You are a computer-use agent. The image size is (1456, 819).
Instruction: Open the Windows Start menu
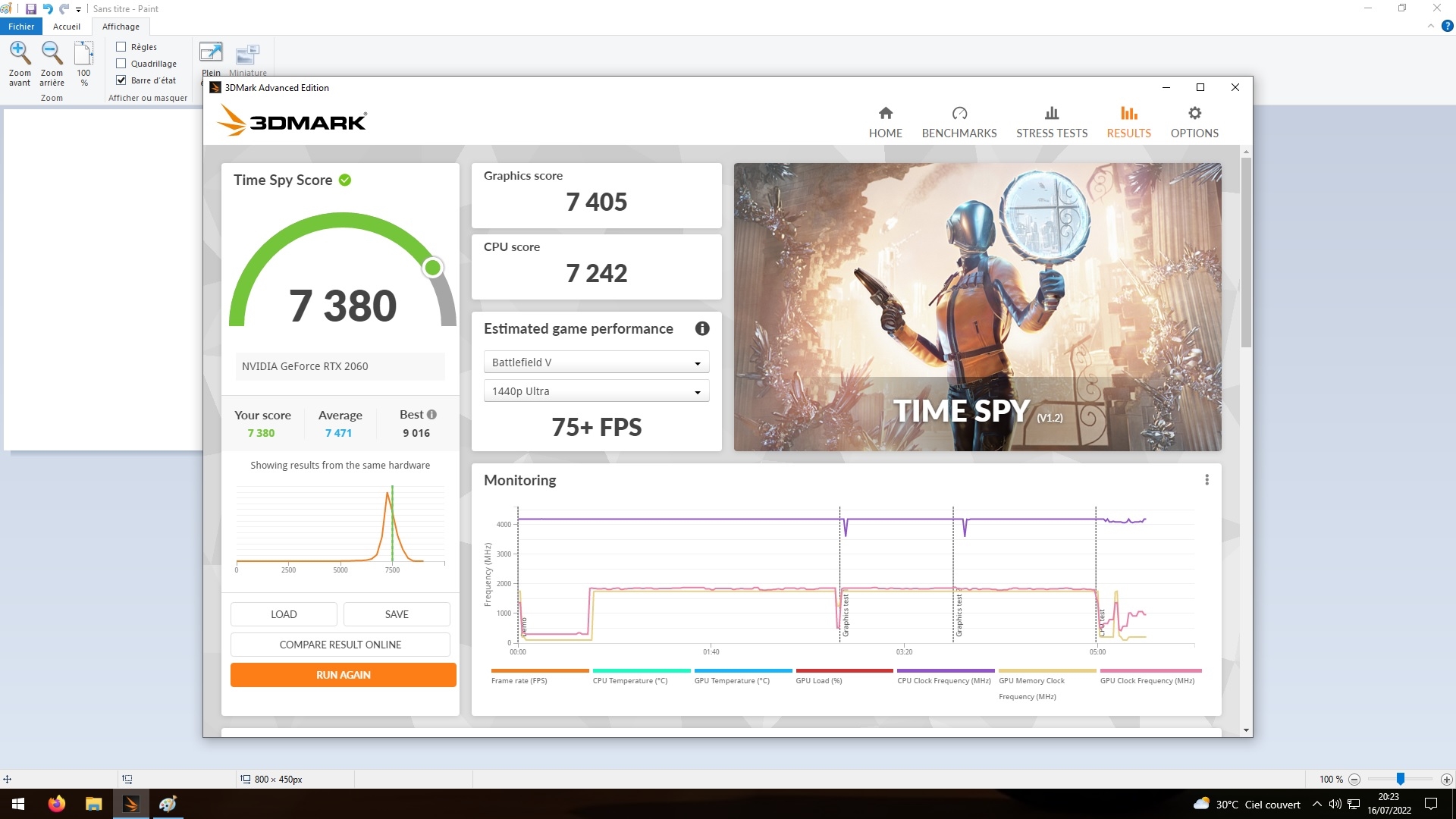coord(18,804)
